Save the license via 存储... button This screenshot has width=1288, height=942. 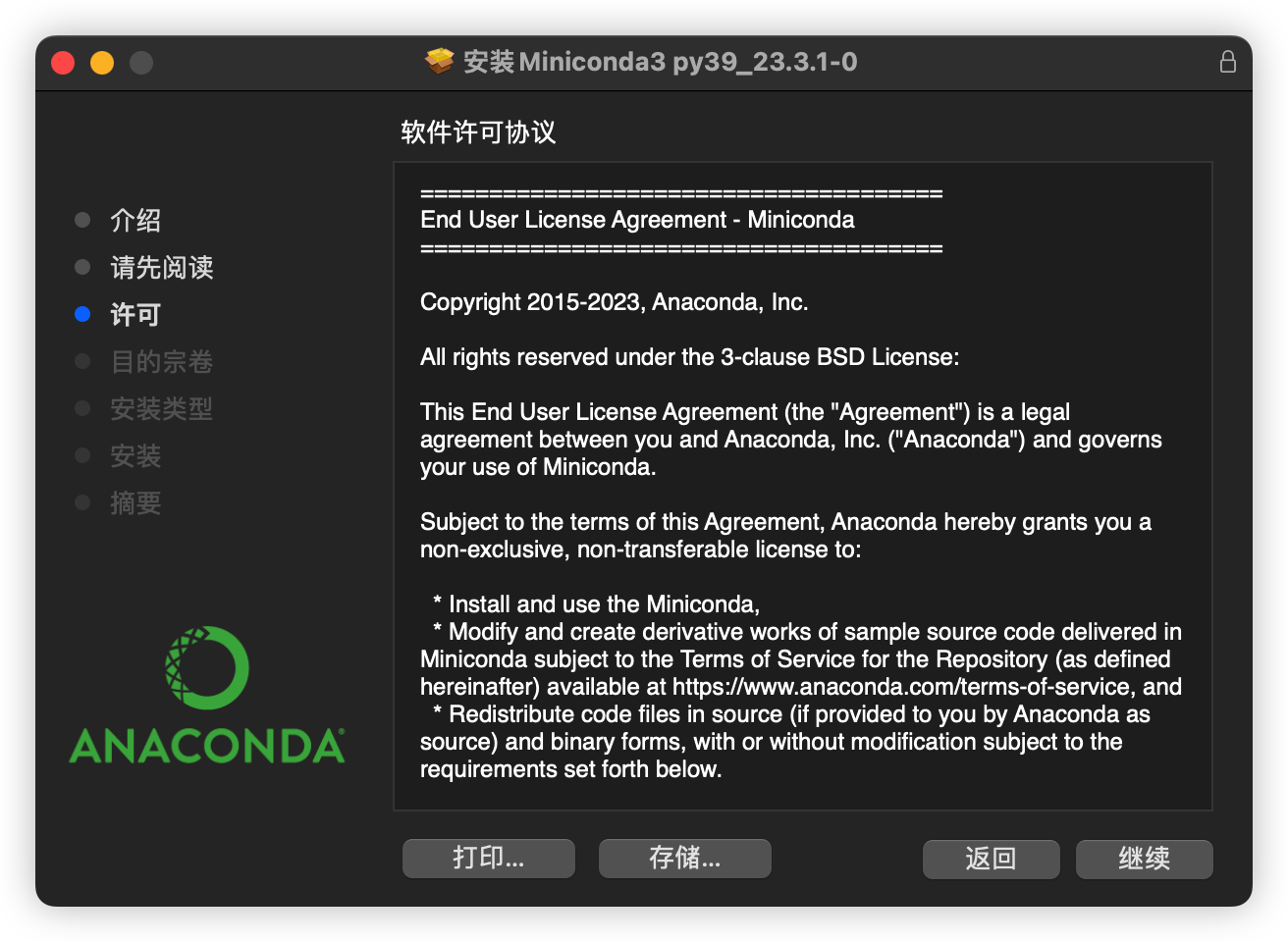(685, 859)
